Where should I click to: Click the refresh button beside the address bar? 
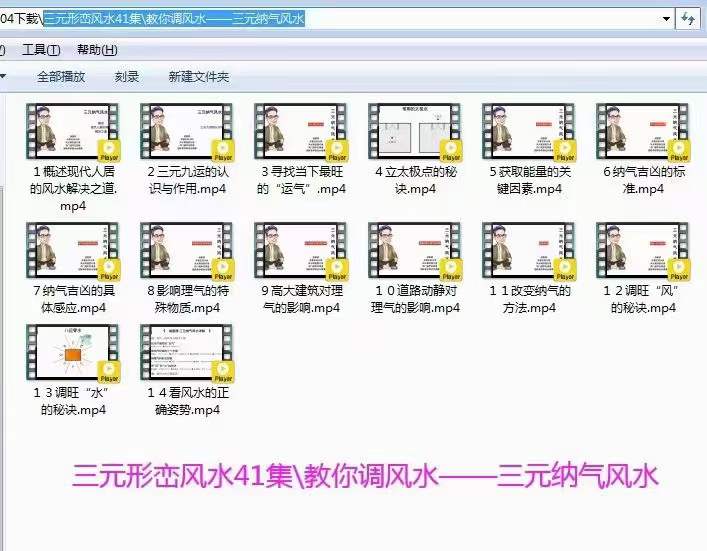689,18
